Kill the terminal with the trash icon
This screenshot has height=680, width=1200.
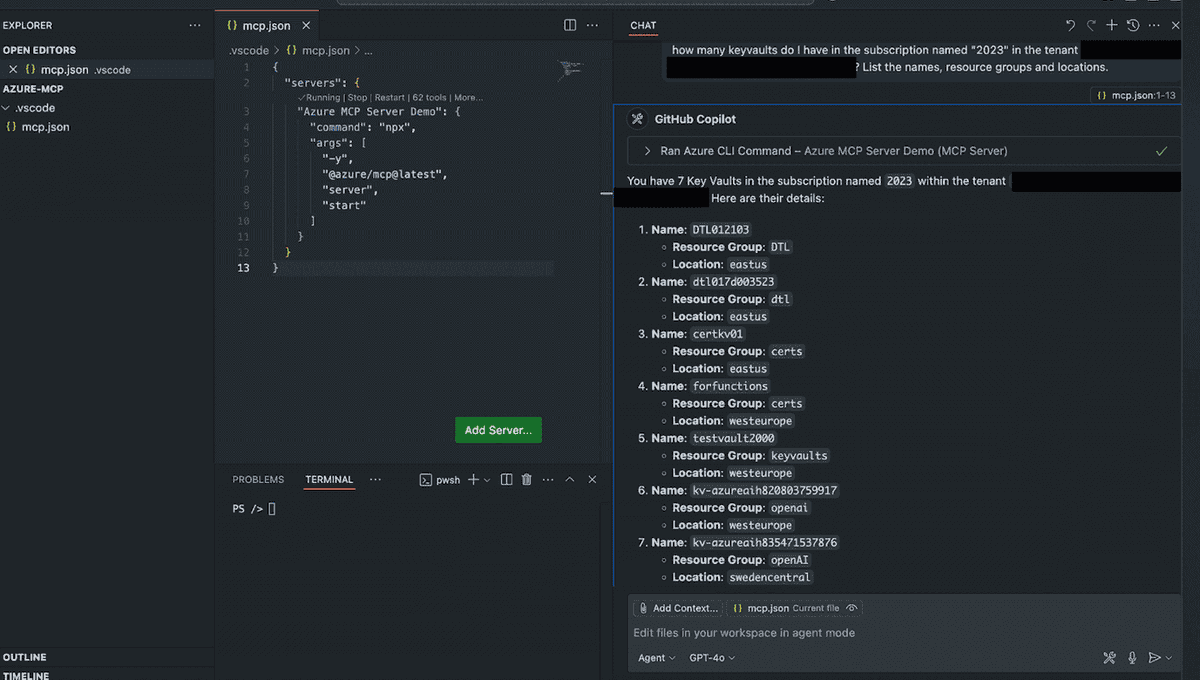point(527,480)
